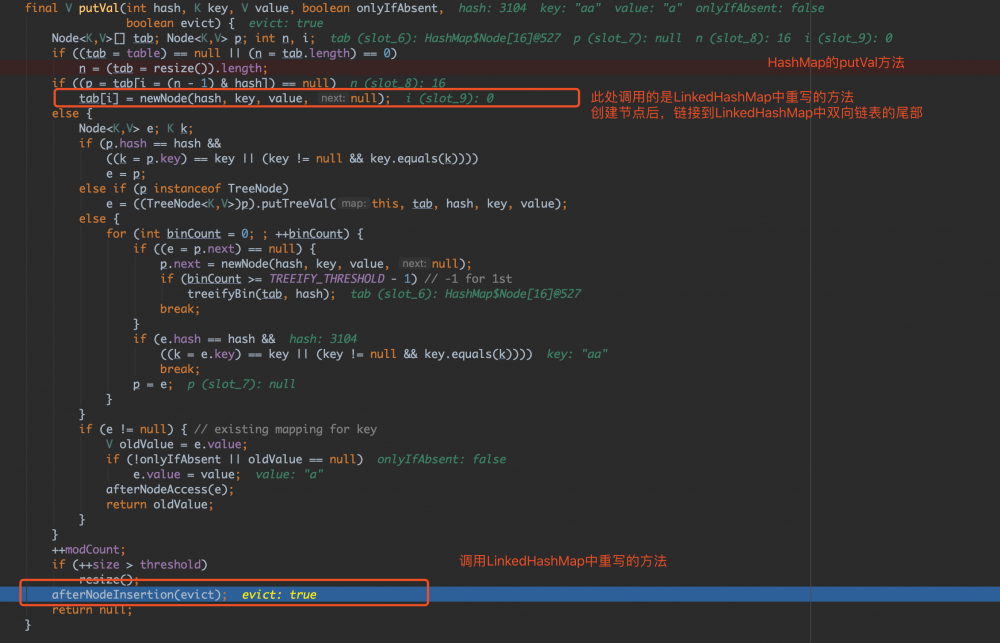Click the 'e = p;' assignment line

(x=126, y=174)
